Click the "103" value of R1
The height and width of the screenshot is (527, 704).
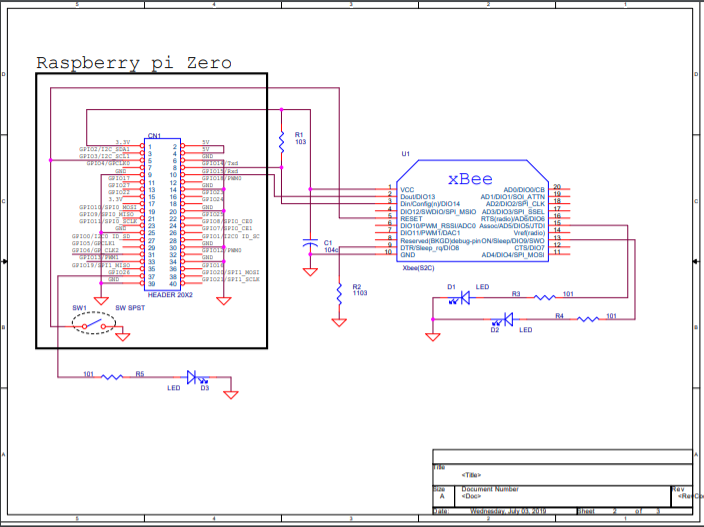coord(300,142)
